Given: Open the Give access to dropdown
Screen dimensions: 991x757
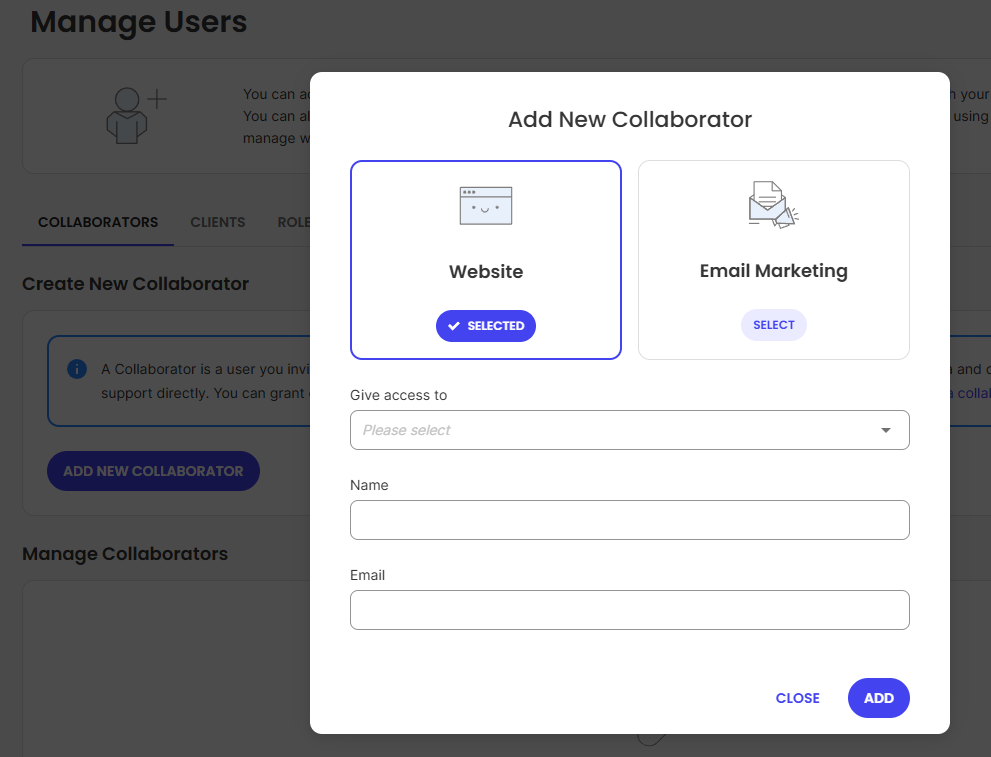Looking at the screenshot, I should 629,430.
